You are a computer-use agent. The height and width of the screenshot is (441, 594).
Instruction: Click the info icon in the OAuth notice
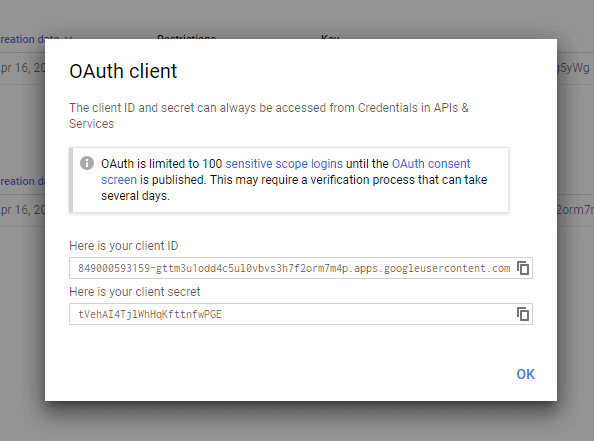pyautogui.click(x=87, y=163)
